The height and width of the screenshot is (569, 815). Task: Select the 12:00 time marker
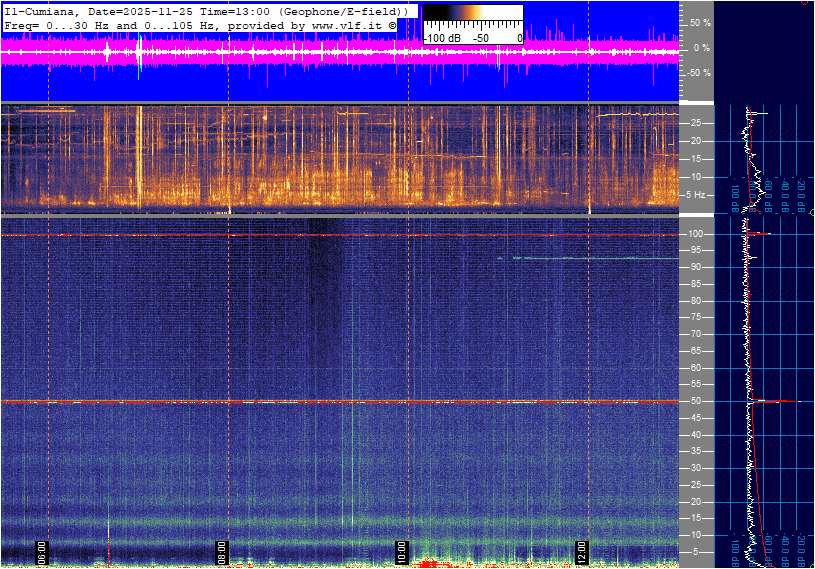582,550
